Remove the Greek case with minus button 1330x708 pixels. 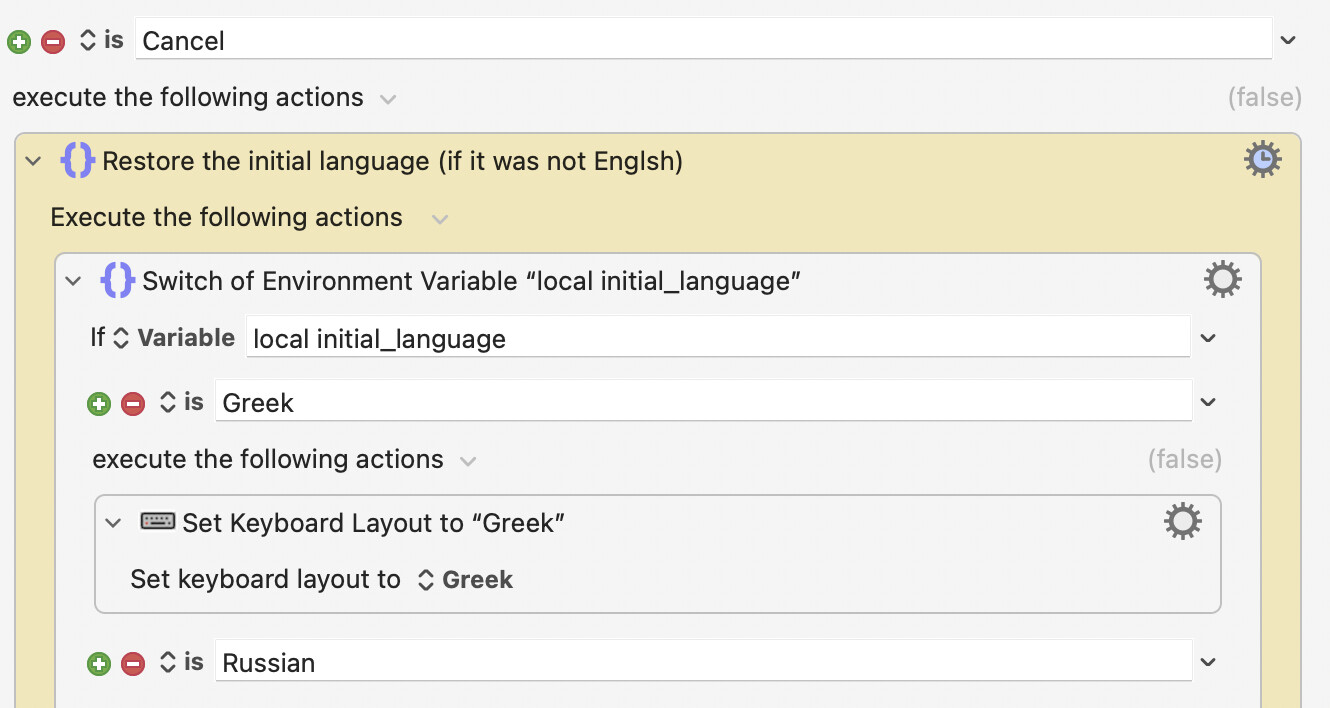pyautogui.click(x=132, y=404)
